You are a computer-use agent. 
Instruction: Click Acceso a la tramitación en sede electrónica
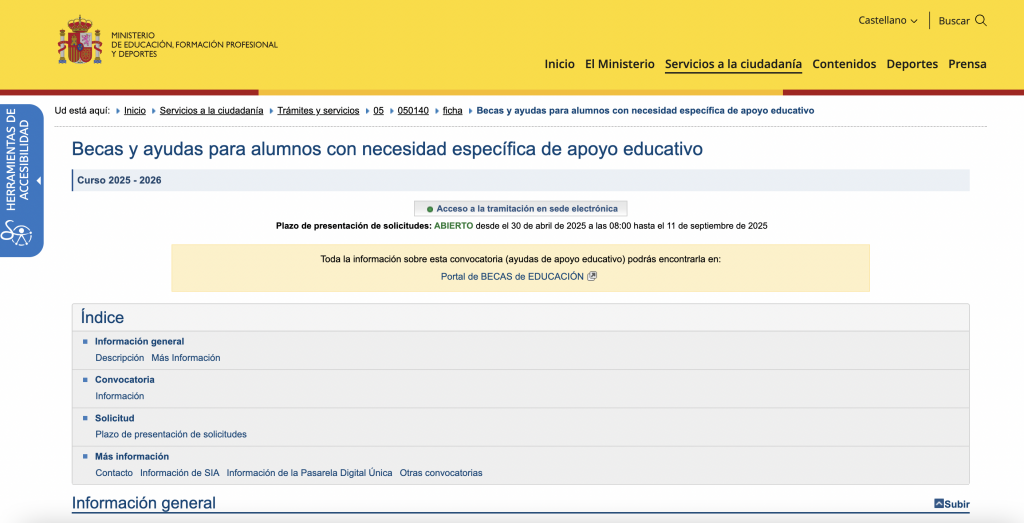[526, 209]
